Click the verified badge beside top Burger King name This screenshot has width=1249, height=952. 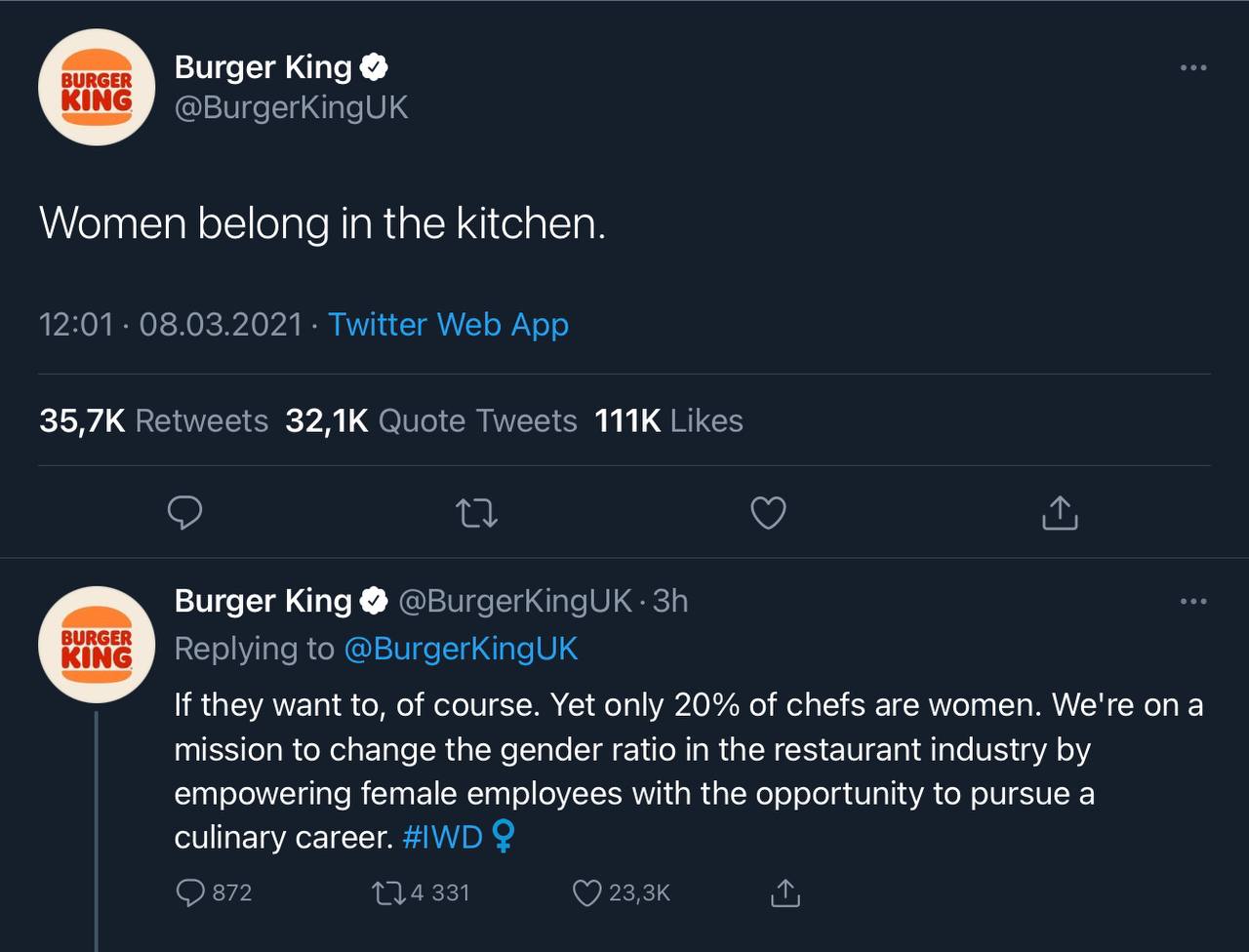[x=375, y=67]
